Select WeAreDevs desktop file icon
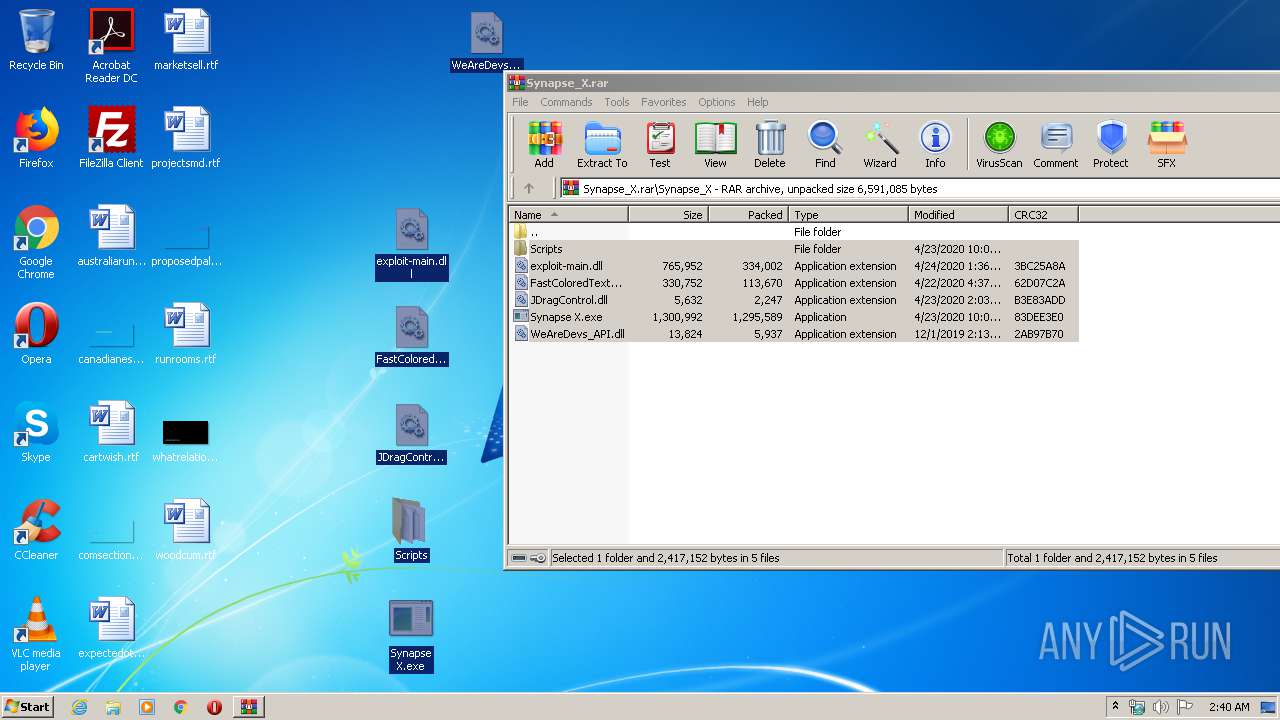This screenshot has height=720, width=1280. [486, 42]
